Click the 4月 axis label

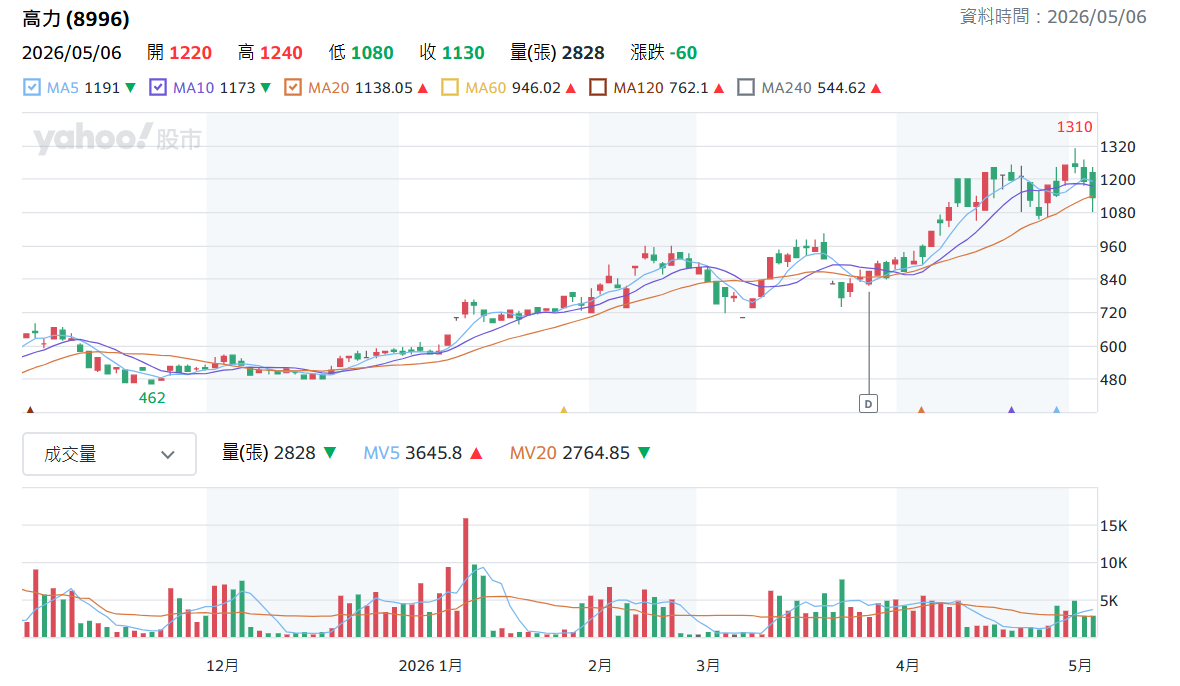[x=908, y=666]
